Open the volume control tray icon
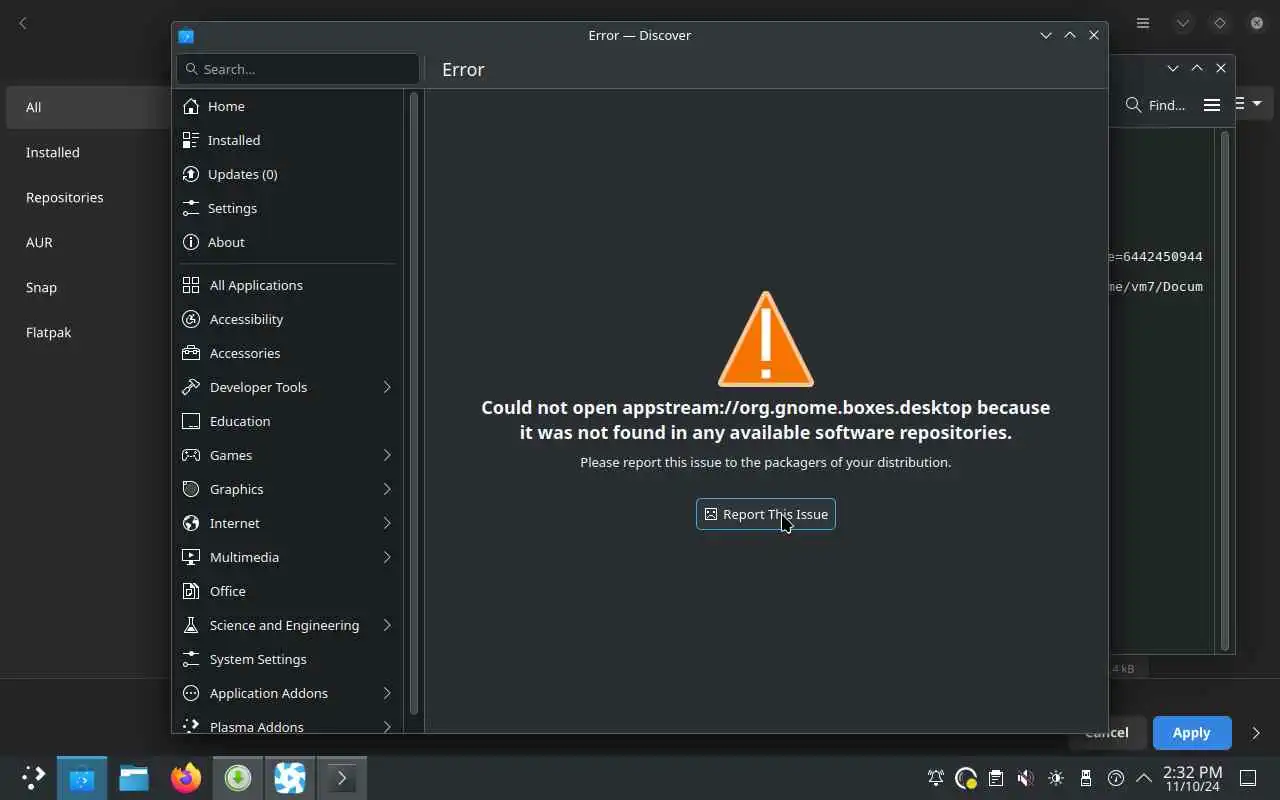The image size is (1280, 800). 1025,778
